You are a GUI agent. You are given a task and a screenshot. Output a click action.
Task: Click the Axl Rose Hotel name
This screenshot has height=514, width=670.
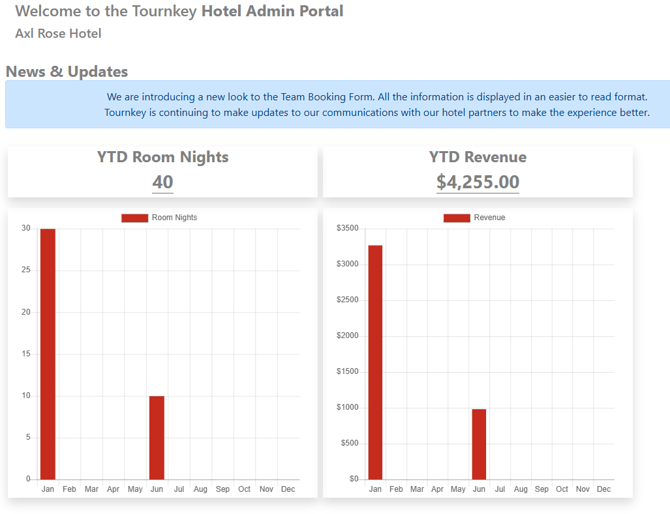[x=58, y=34]
